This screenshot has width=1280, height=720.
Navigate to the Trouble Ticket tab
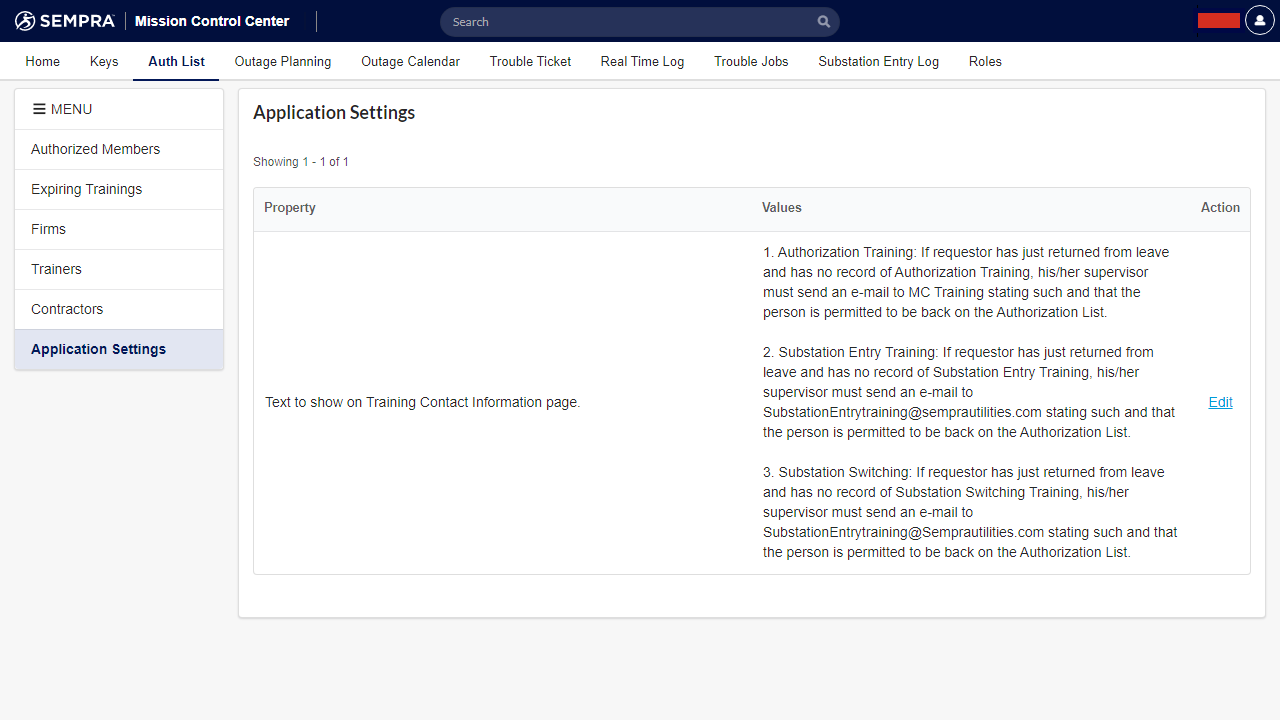pyautogui.click(x=530, y=61)
